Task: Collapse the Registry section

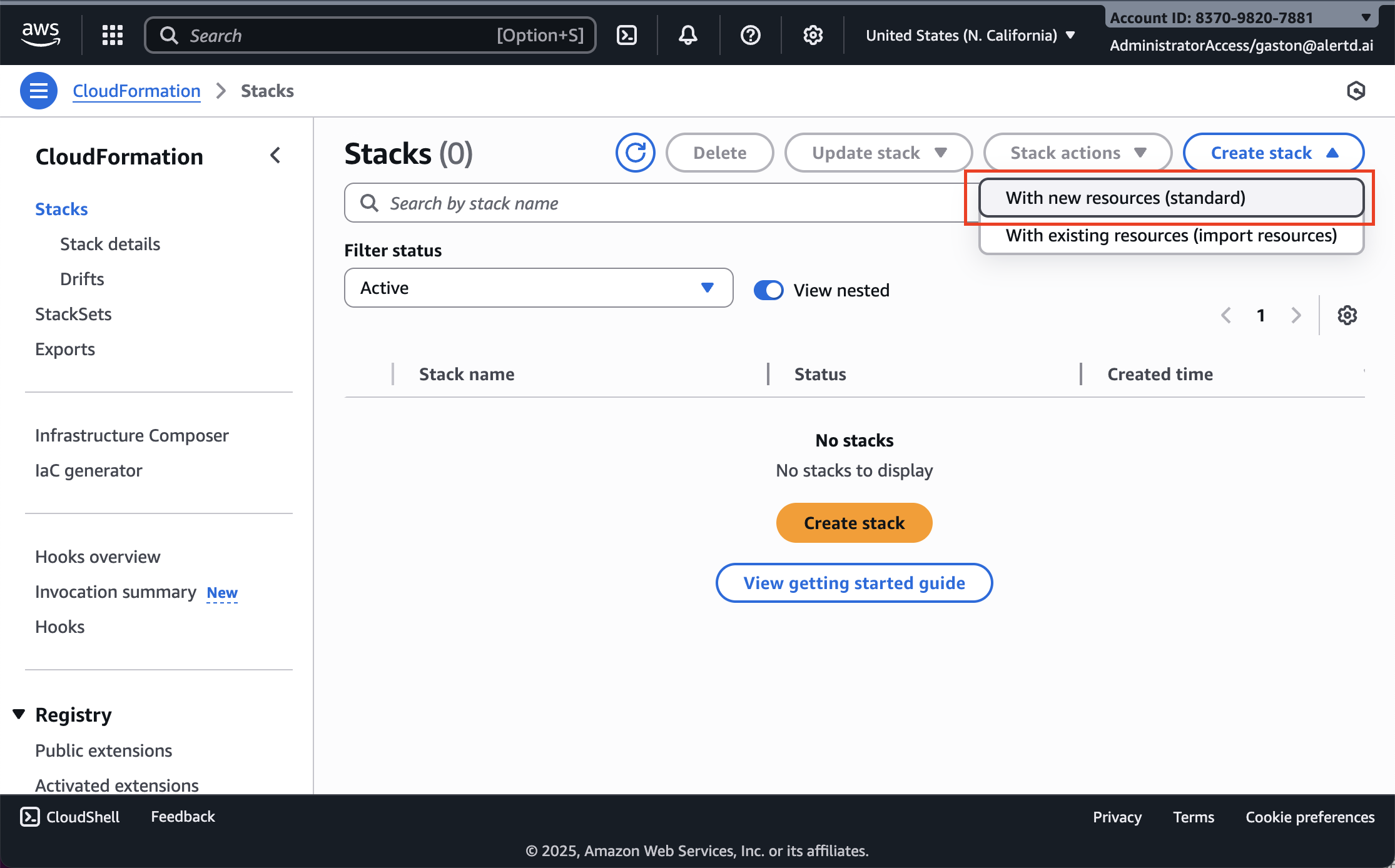Action: [19, 714]
